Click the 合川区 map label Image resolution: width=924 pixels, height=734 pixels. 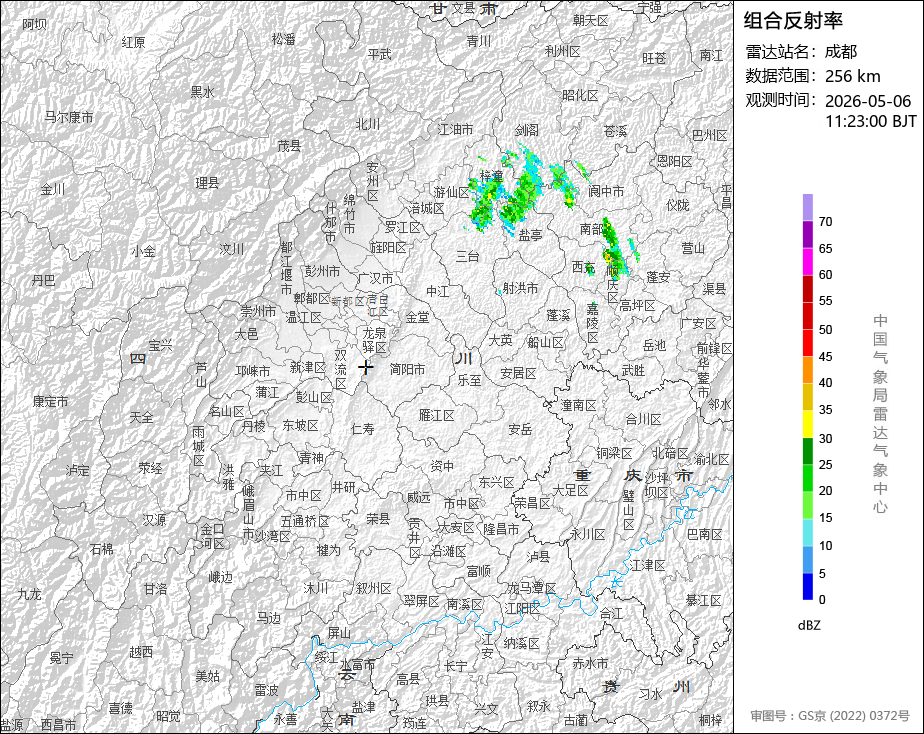tap(643, 419)
